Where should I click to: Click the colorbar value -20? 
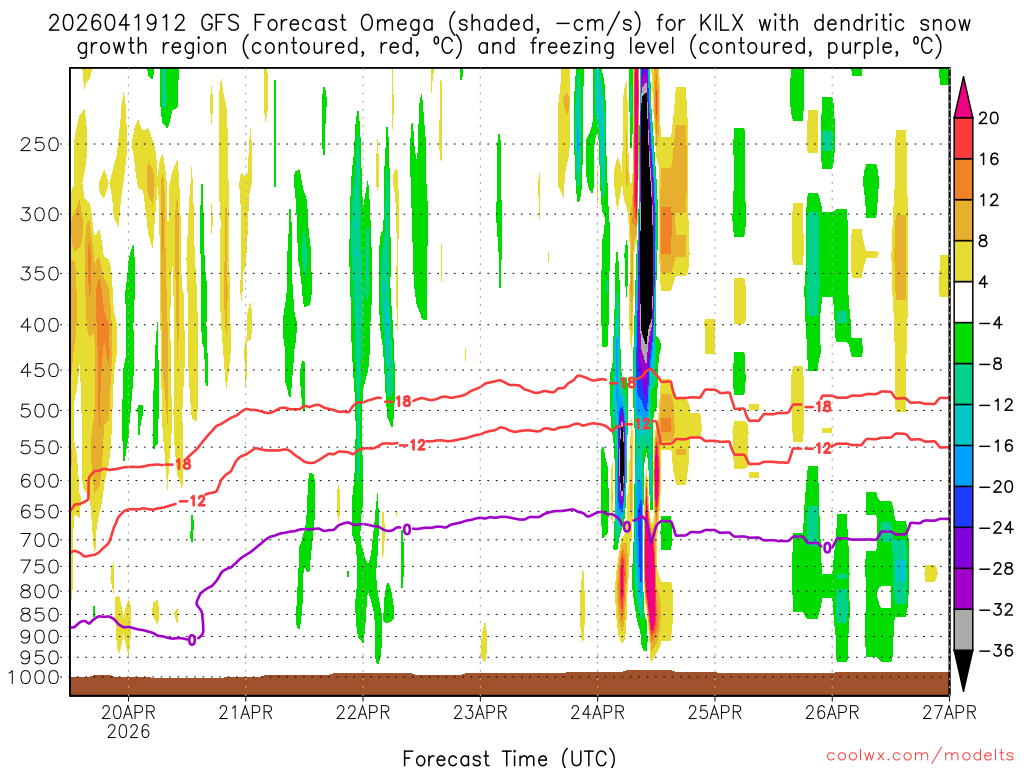click(x=996, y=487)
